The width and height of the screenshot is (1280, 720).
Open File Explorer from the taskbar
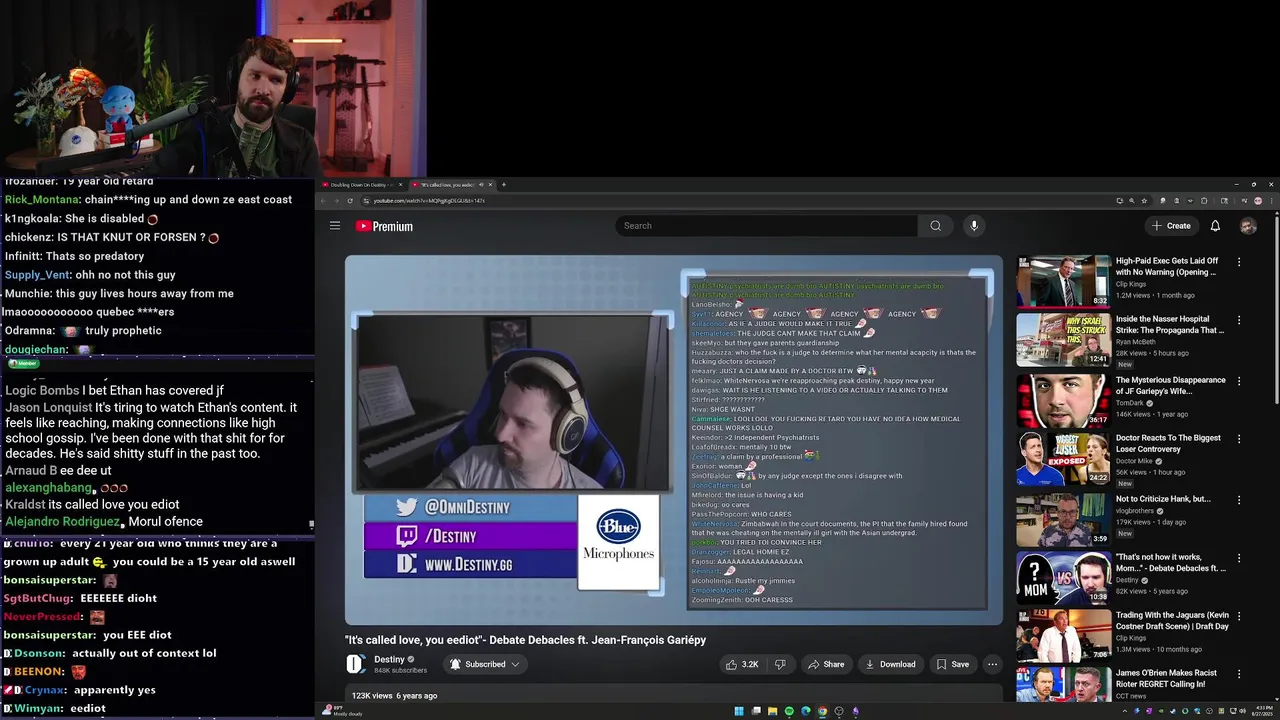pos(773,711)
